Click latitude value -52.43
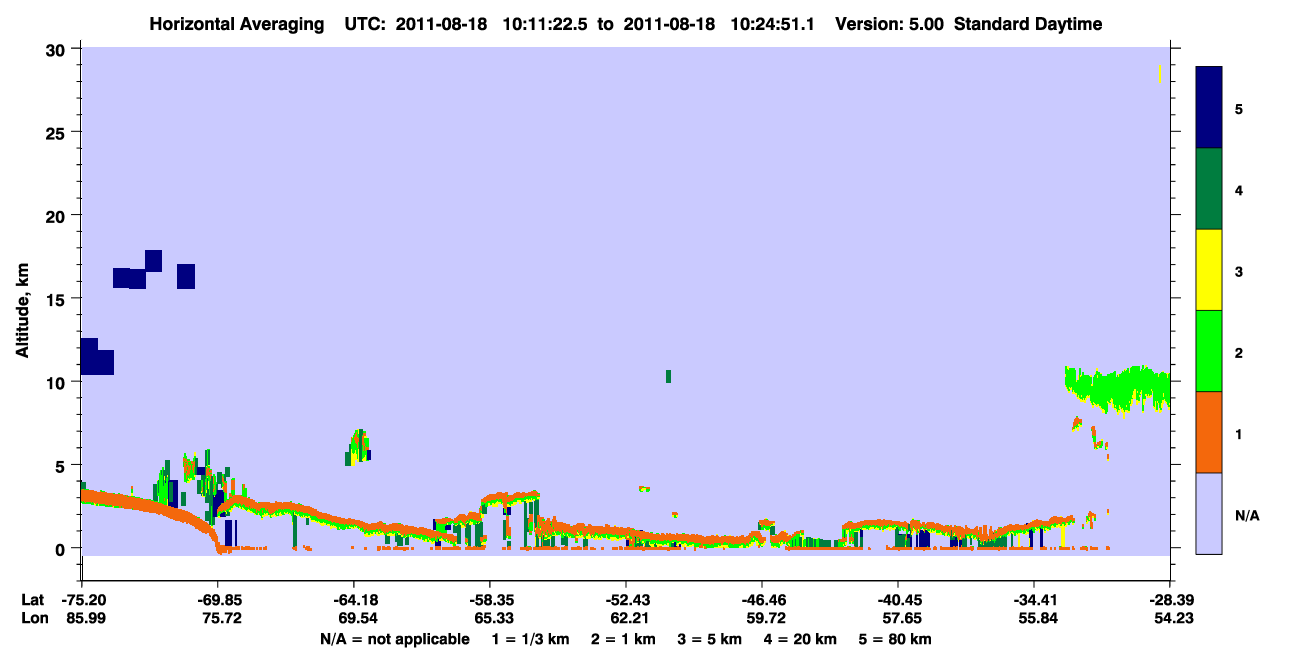The image size is (1300, 667). (626, 600)
